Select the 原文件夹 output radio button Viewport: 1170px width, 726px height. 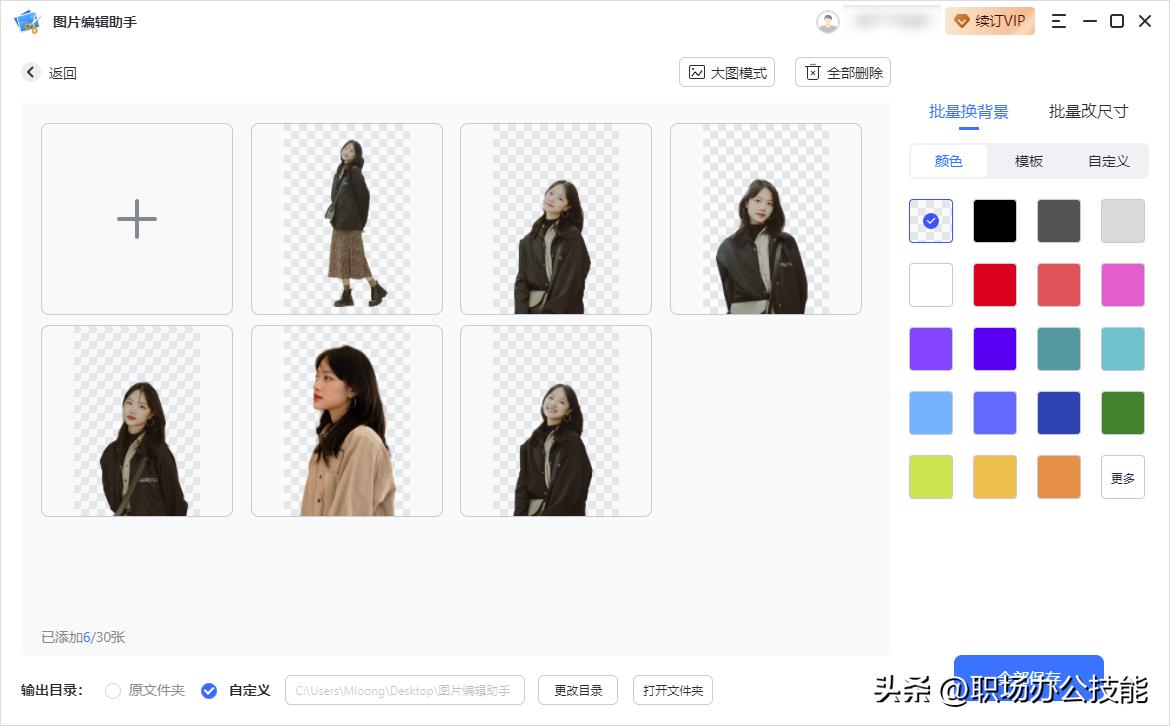point(113,690)
